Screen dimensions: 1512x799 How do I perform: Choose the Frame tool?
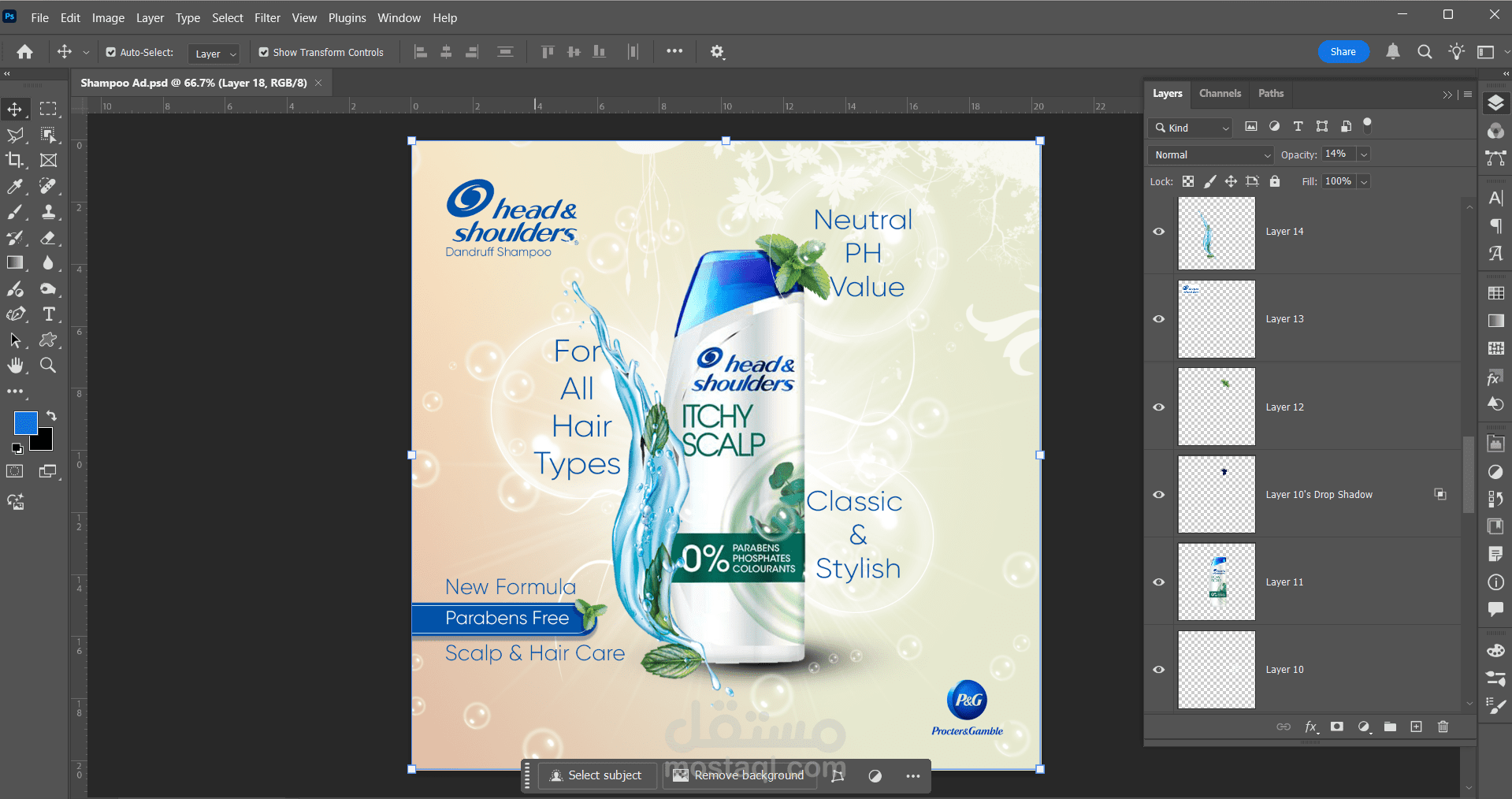pyautogui.click(x=49, y=160)
